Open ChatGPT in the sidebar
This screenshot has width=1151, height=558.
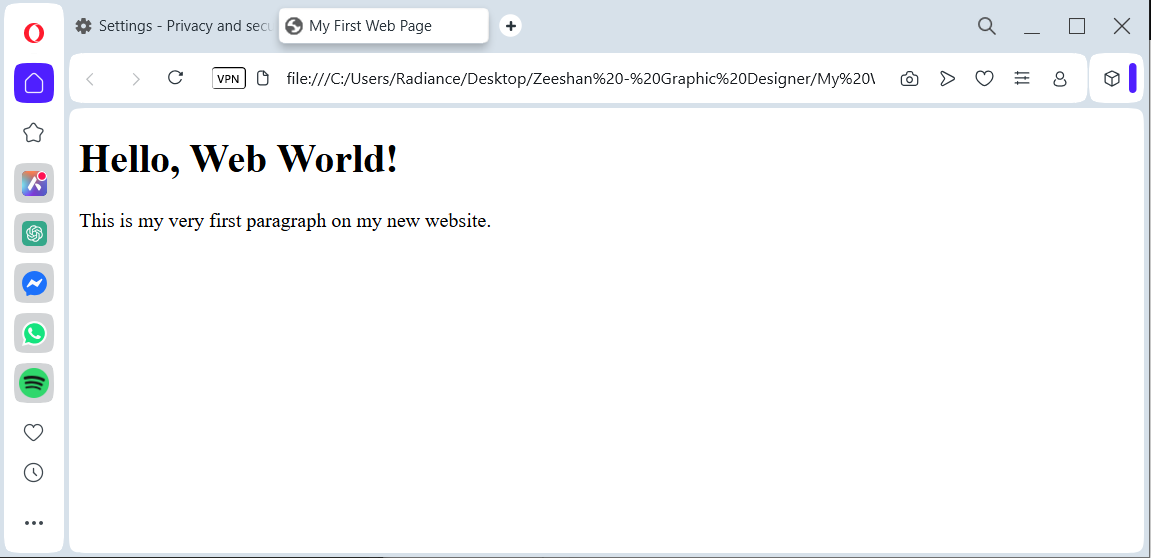(34, 233)
